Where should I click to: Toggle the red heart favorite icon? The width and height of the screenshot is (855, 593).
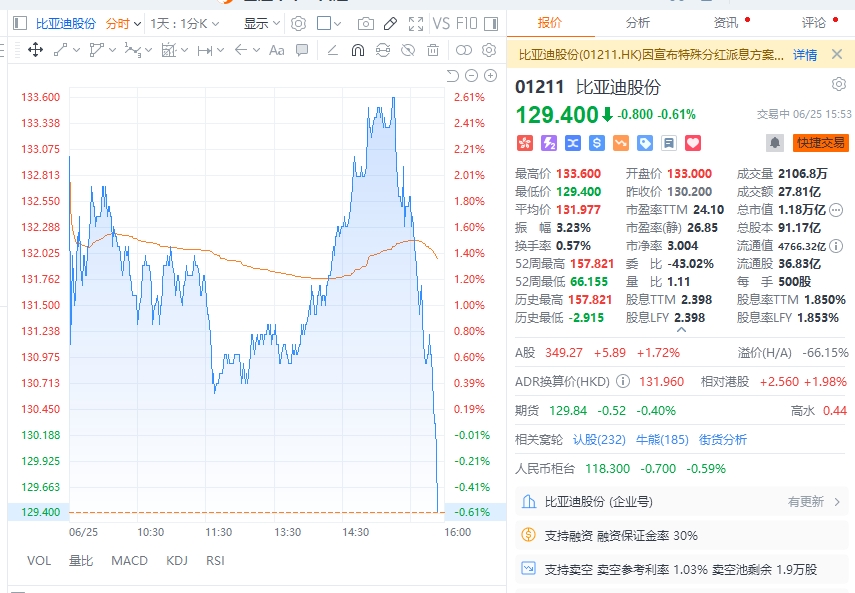pyautogui.click(x=693, y=143)
